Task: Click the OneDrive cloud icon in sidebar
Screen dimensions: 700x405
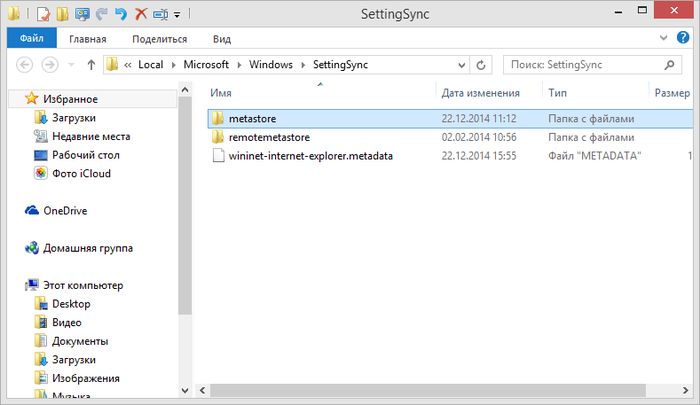Action: (32, 211)
